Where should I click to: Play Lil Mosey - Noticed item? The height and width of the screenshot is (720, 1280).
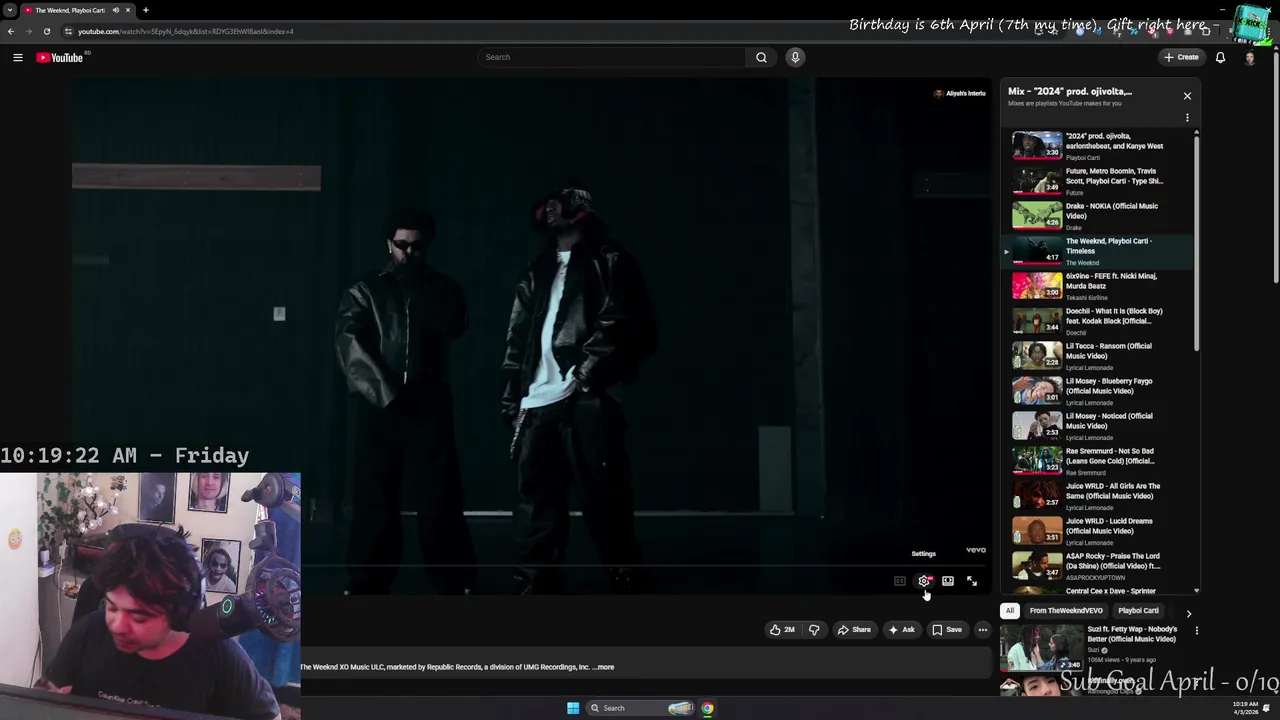point(1098,426)
